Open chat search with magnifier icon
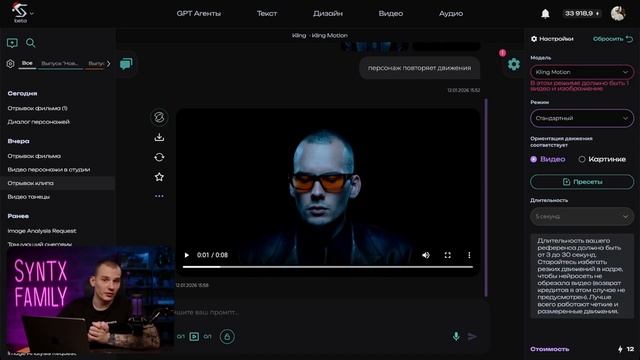 coord(31,42)
